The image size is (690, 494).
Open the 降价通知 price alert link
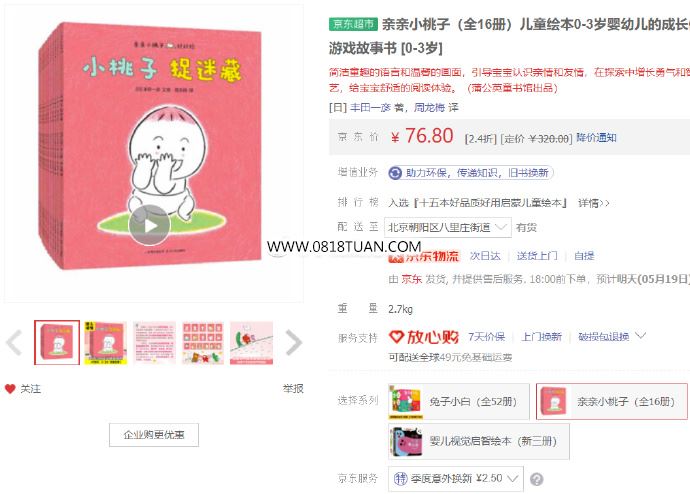596,138
